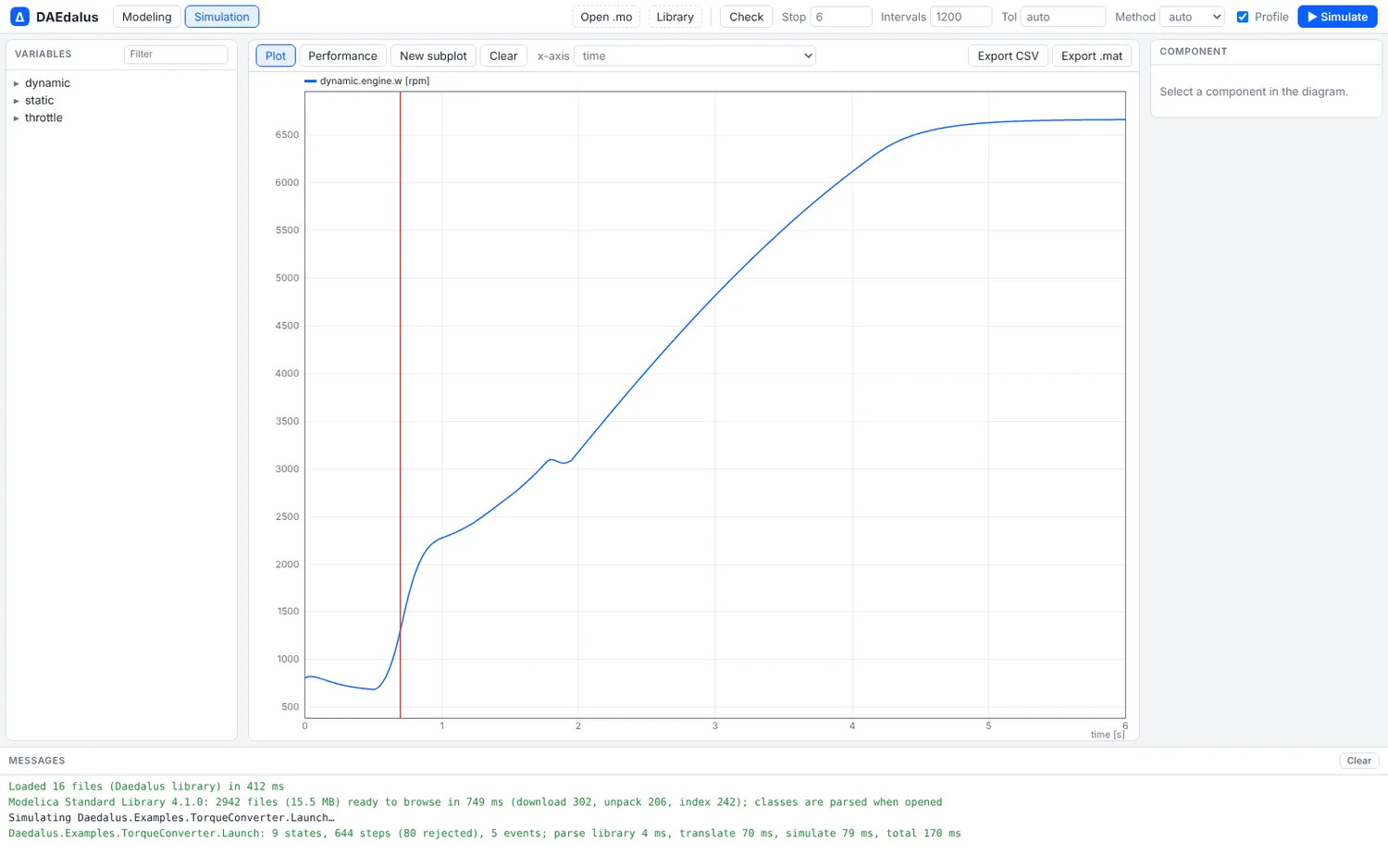Image resolution: width=1388 pixels, height=868 pixels.
Task: Focus the variables Filter field
Action: click(176, 55)
